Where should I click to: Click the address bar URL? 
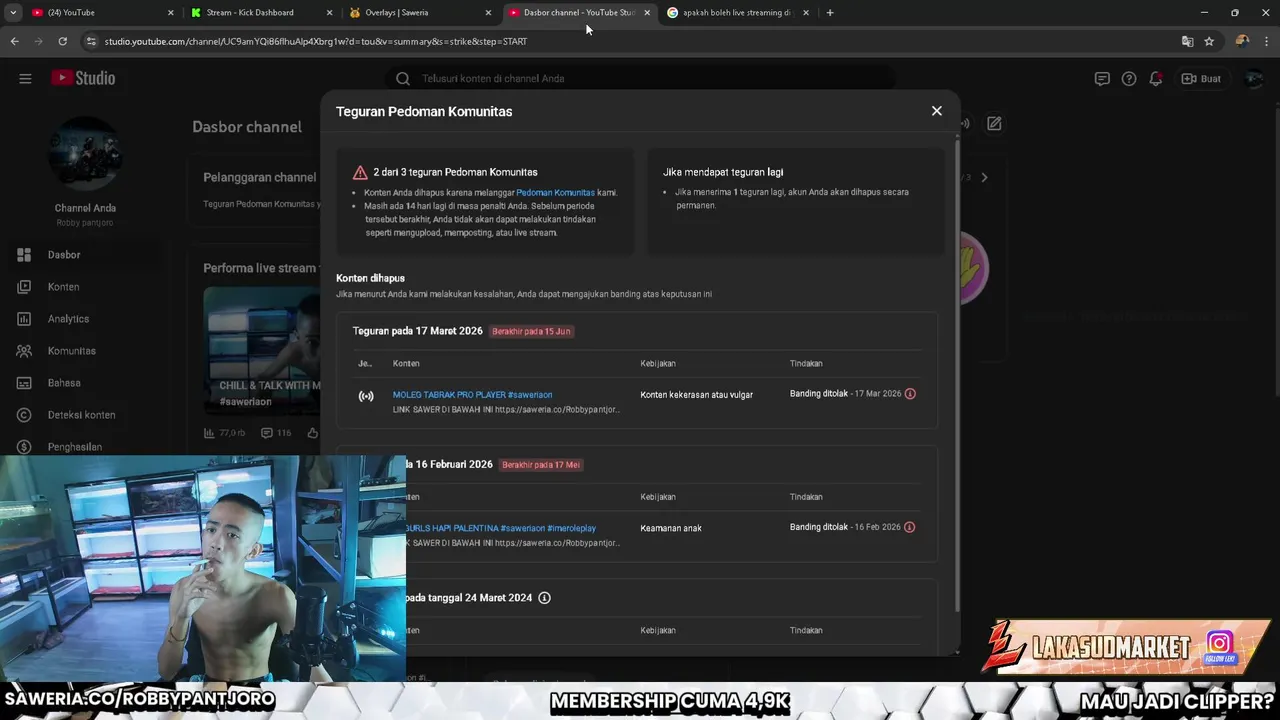pyautogui.click(x=316, y=42)
